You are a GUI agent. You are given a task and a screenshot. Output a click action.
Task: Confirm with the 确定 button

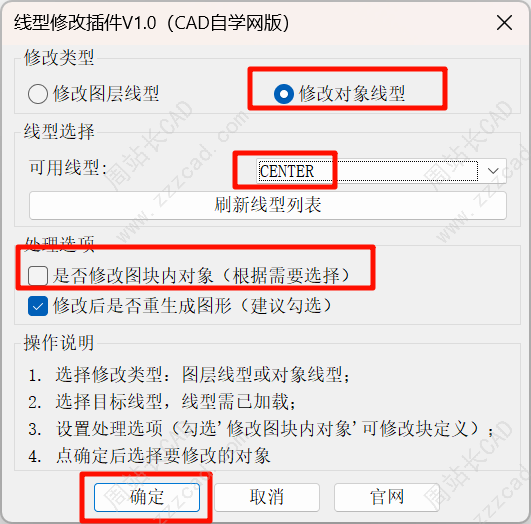[x=147, y=497]
